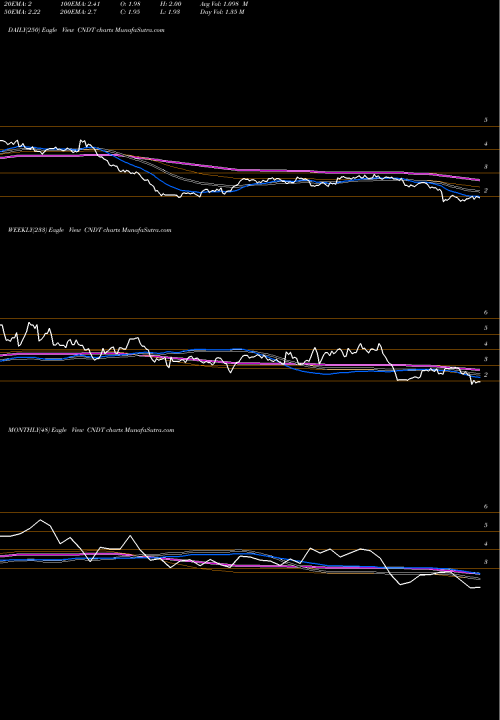Click axis label 2 on daily chart
The width and height of the screenshot is (500, 720).
tap(485, 190)
